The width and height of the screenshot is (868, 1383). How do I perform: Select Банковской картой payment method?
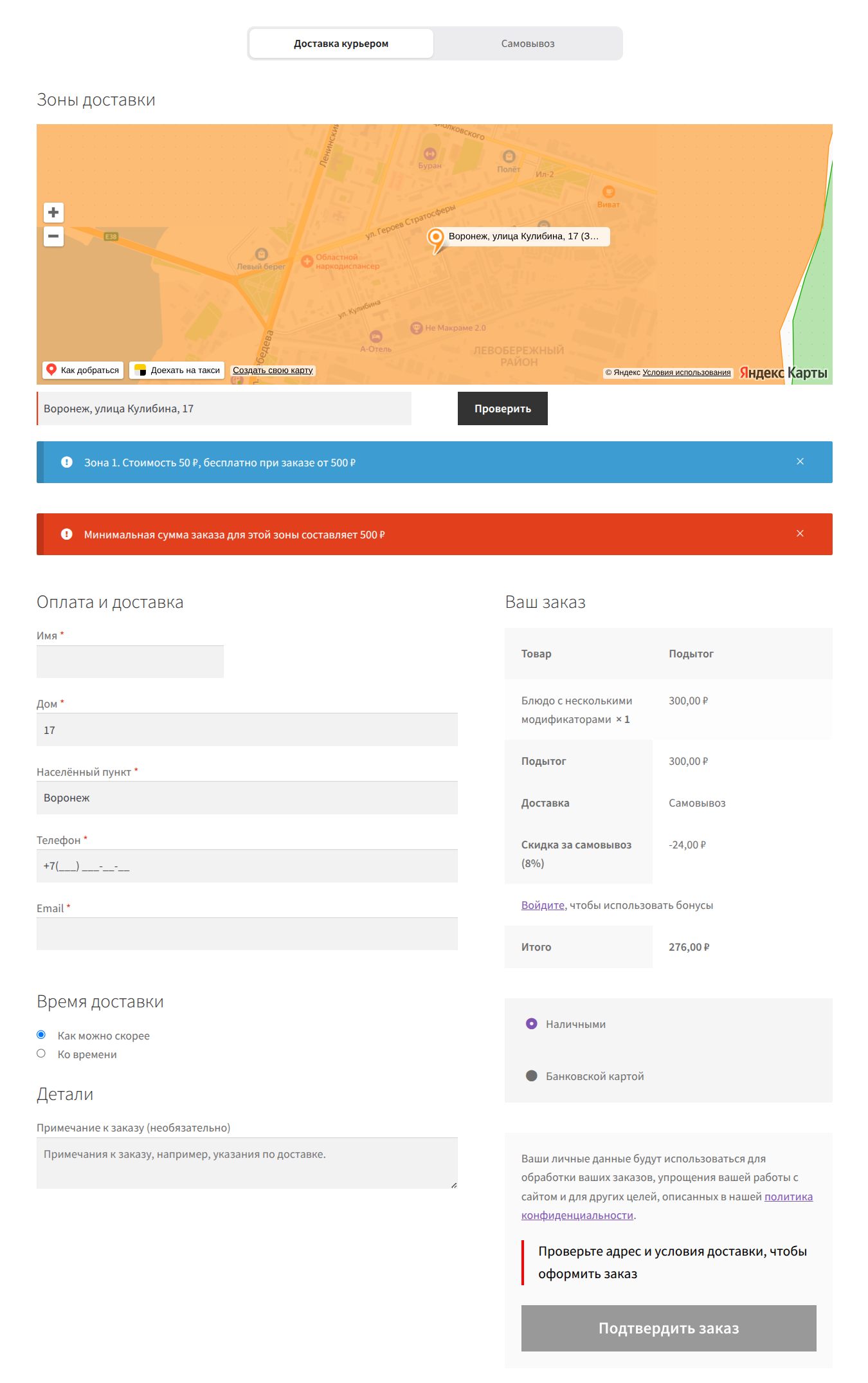[x=532, y=1076]
